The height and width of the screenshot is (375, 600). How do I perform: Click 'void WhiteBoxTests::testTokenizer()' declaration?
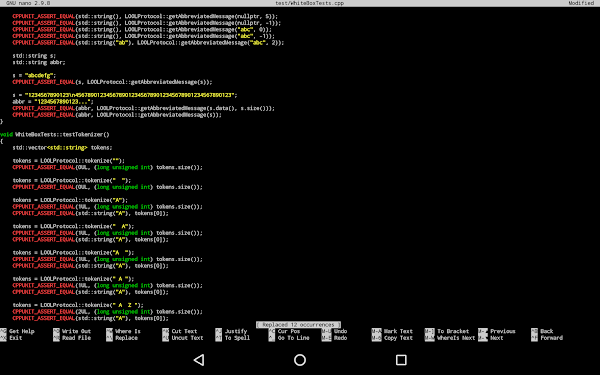pyautogui.click(x=55, y=135)
